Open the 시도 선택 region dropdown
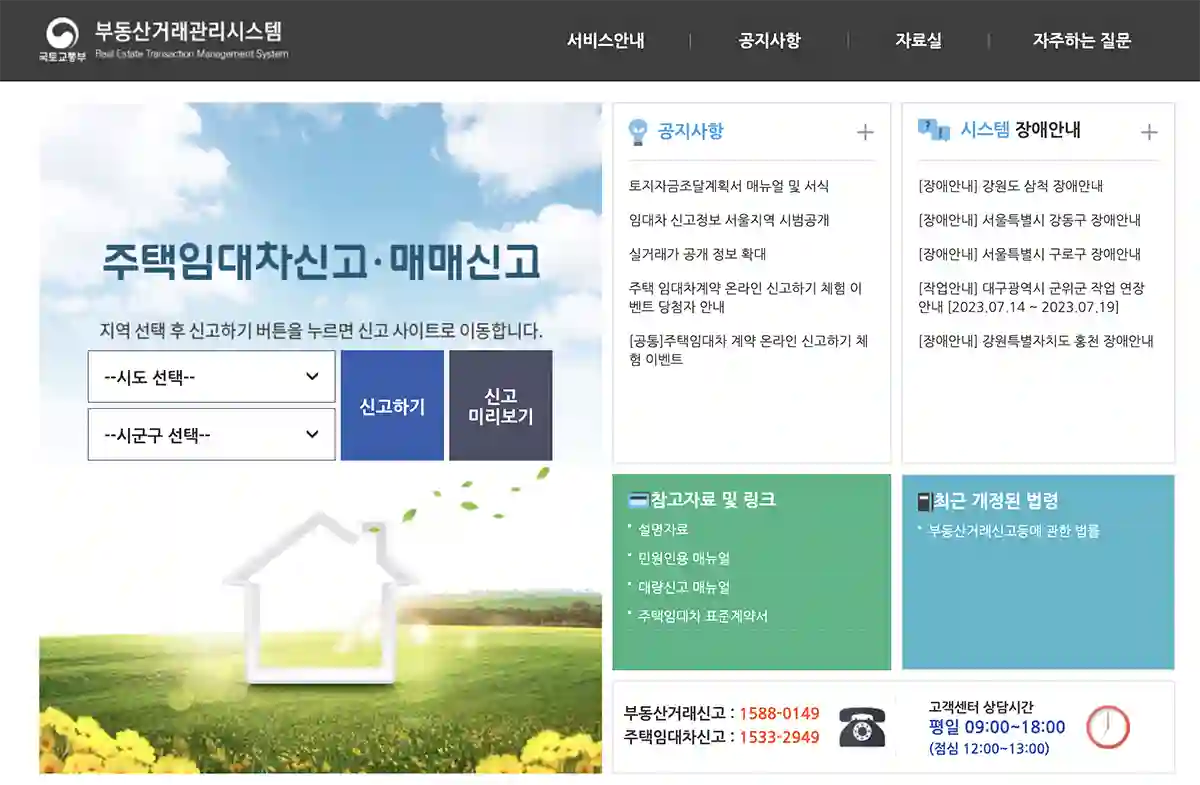Image resolution: width=1200 pixels, height=785 pixels. pos(210,377)
